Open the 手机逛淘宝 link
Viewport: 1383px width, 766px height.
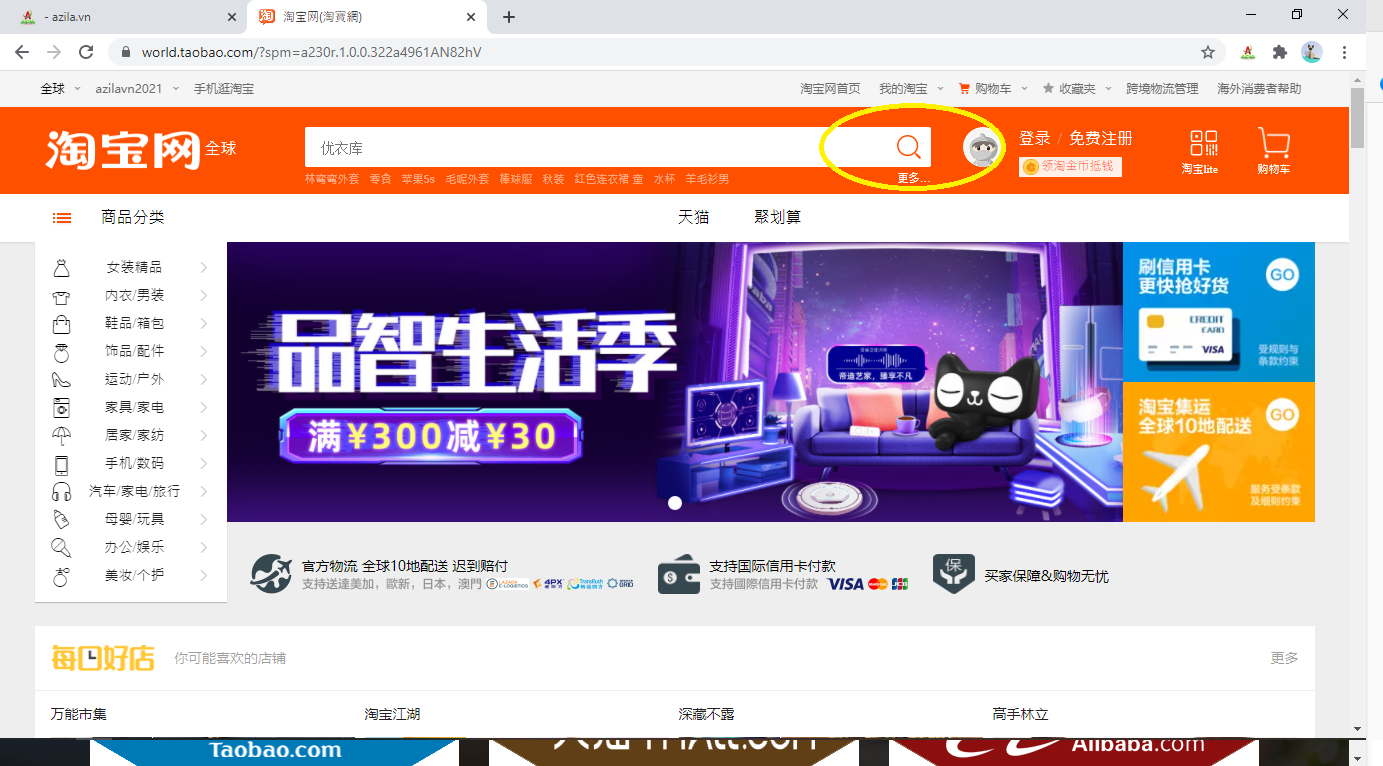pos(224,89)
